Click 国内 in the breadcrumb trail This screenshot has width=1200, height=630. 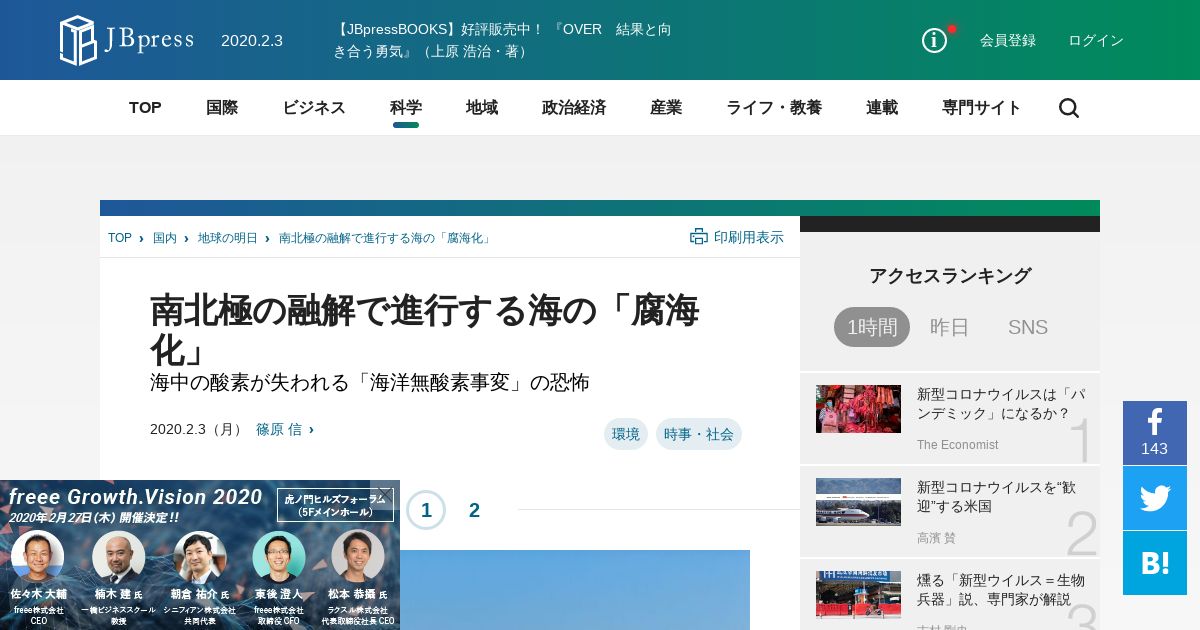click(x=165, y=238)
